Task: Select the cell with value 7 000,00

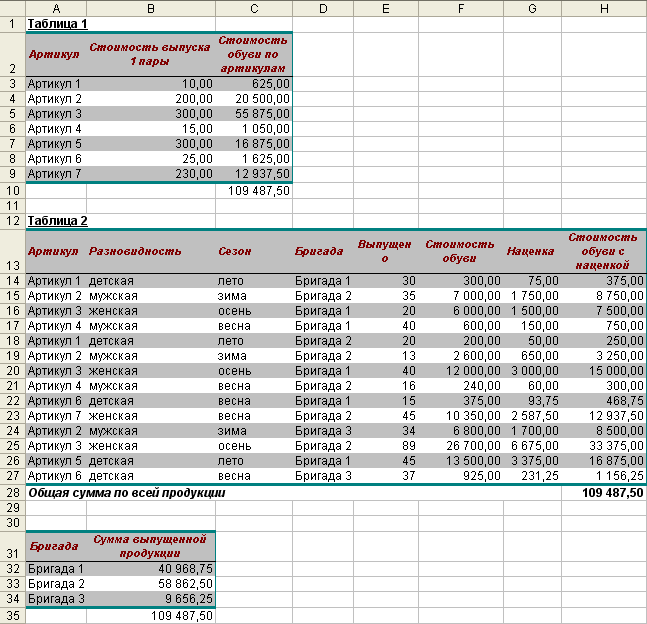Action: tap(461, 296)
